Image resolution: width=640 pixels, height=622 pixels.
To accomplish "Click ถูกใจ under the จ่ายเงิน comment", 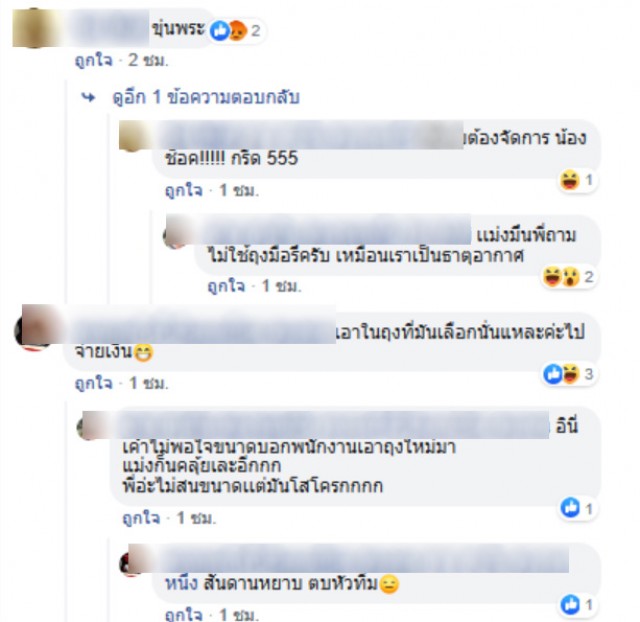I will (93, 383).
